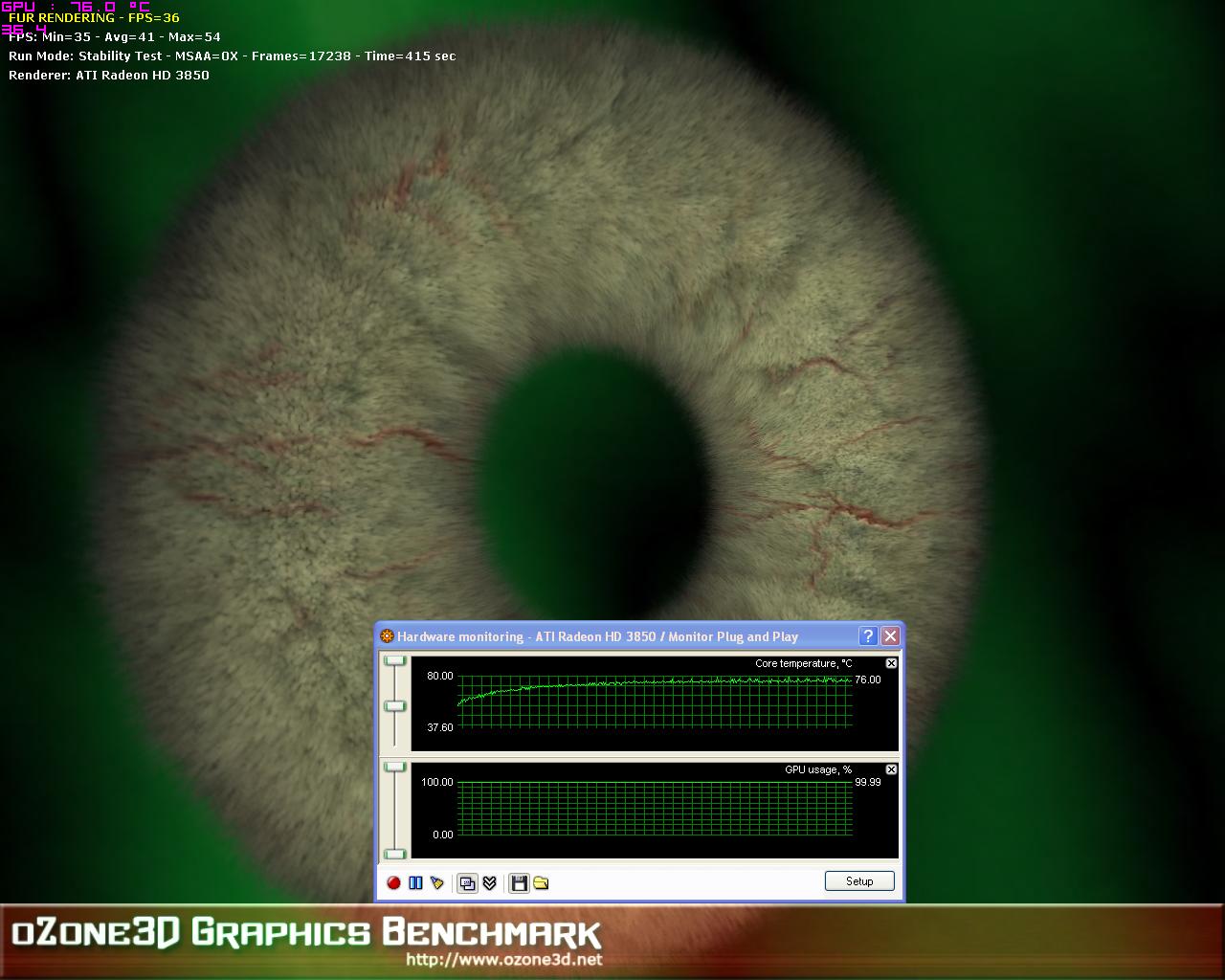This screenshot has height=980, width=1225.
Task: Toggle the always-on-top window icon
Action: (x=467, y=882)
